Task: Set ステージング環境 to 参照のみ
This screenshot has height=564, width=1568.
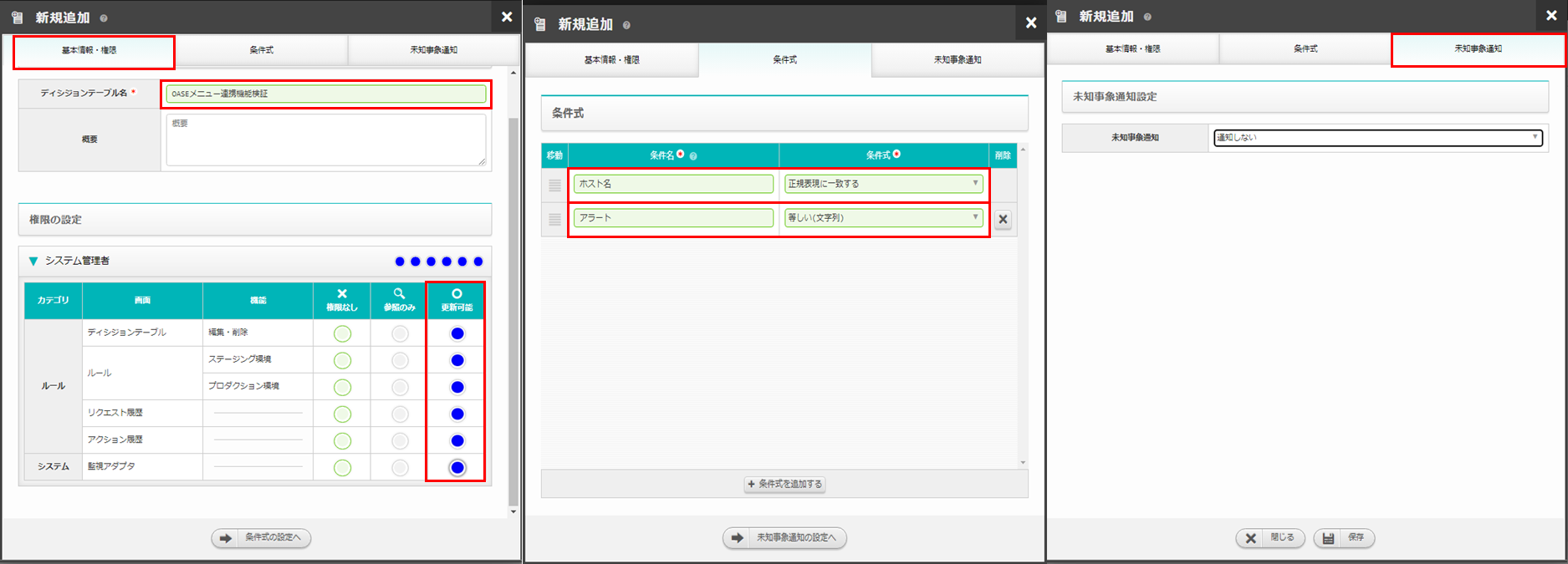Action: coord(400,360)
